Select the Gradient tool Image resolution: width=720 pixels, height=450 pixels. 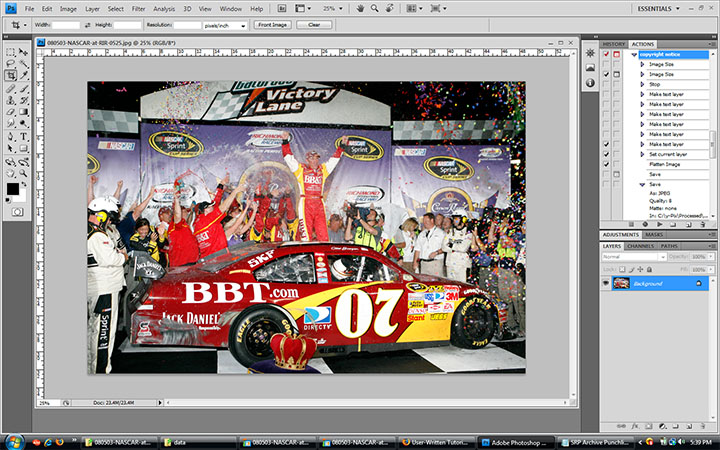click(x=23, y=112)
